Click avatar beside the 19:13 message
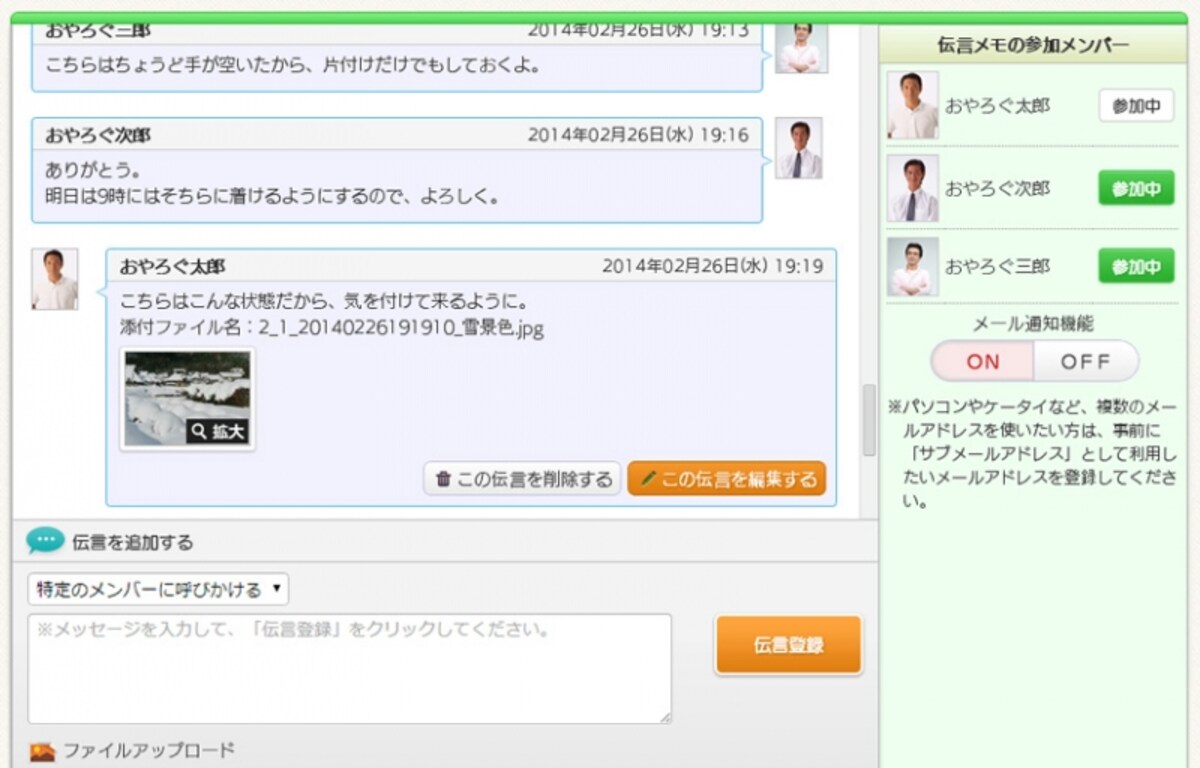The width and height of the screenshot is (1200, 768). [801, 47]
